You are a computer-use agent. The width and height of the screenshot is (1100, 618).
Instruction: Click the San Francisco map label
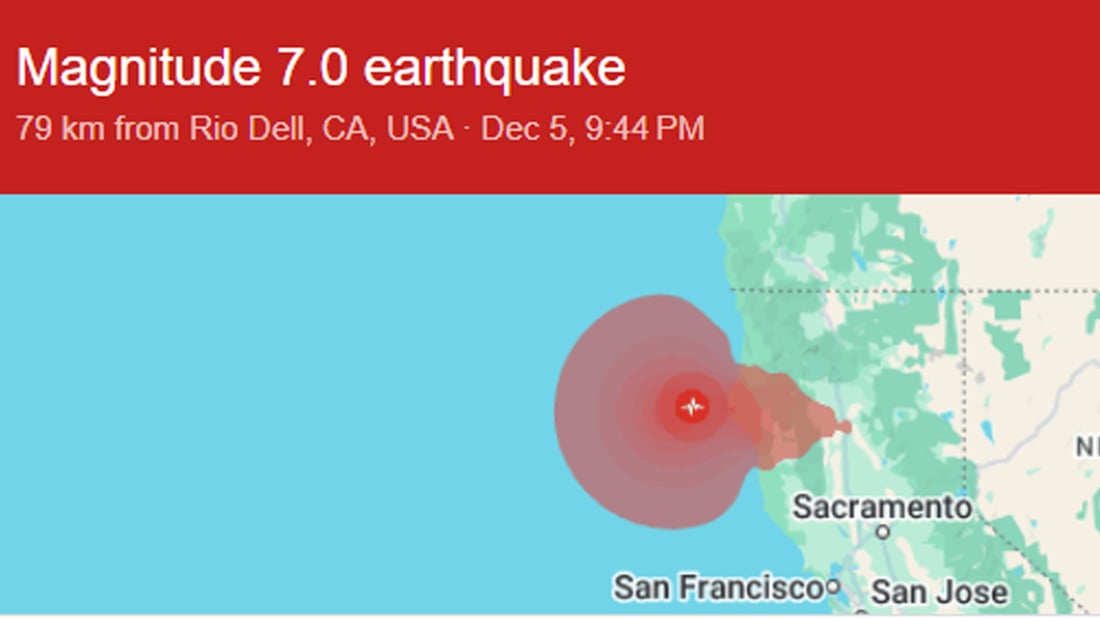(x=717, y=587)
